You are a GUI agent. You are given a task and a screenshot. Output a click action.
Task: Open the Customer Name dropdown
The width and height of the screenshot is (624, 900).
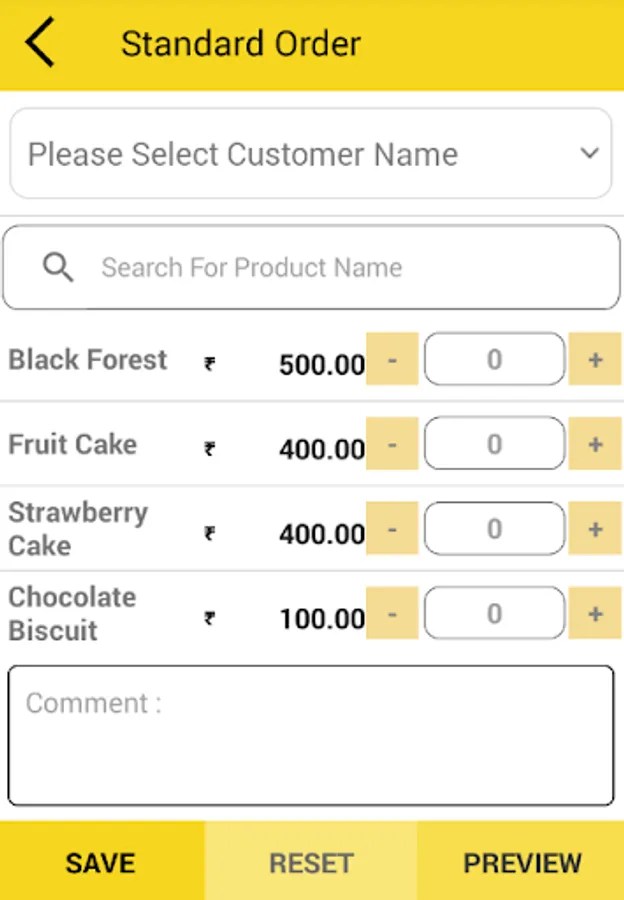(x=311, y=154)
